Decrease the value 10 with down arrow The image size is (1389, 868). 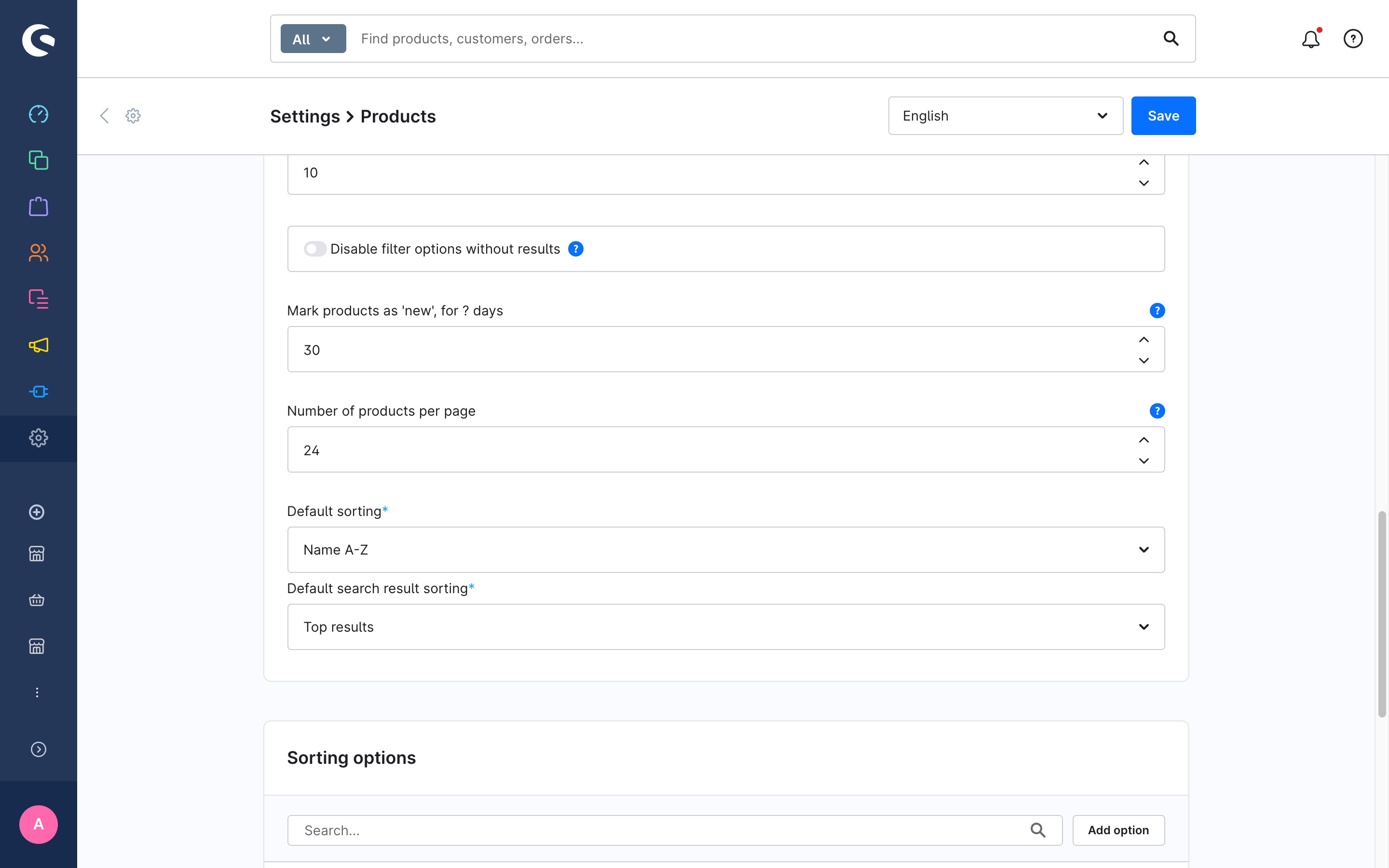pos(1144,183)
